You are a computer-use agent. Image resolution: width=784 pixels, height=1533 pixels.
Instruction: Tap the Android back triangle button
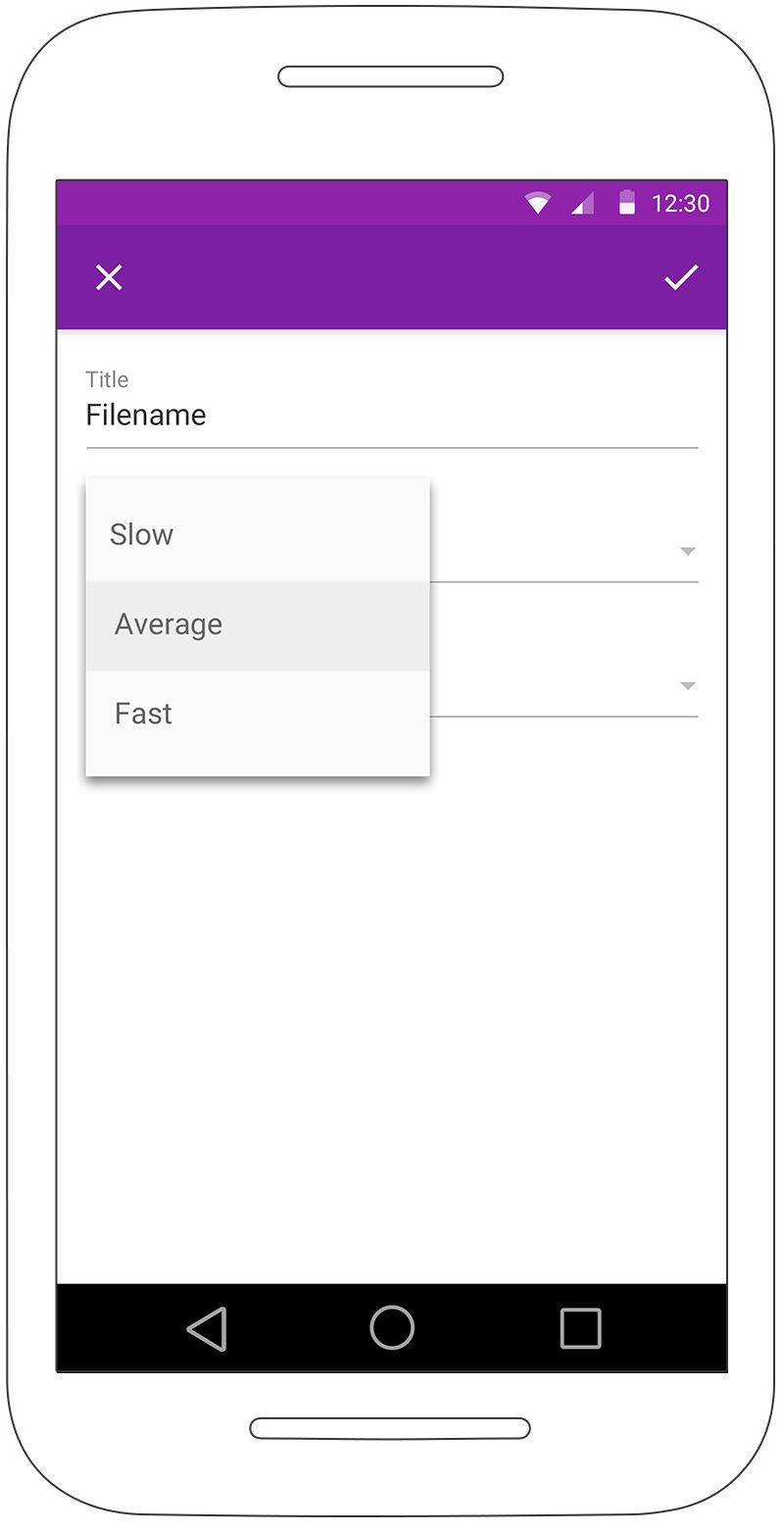(207, 1328)
